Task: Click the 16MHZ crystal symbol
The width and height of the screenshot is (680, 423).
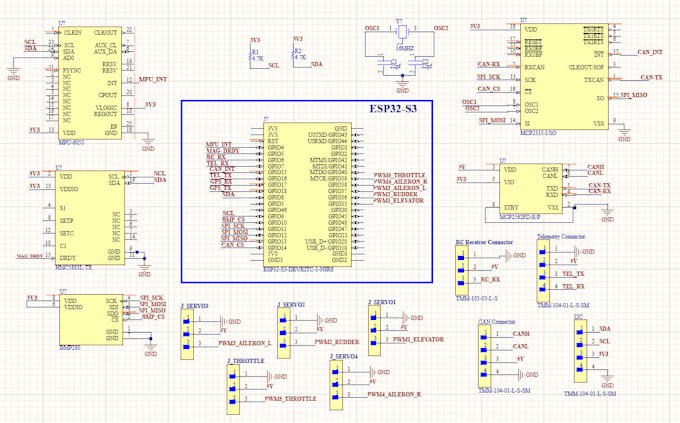Action: click(403, 32)
